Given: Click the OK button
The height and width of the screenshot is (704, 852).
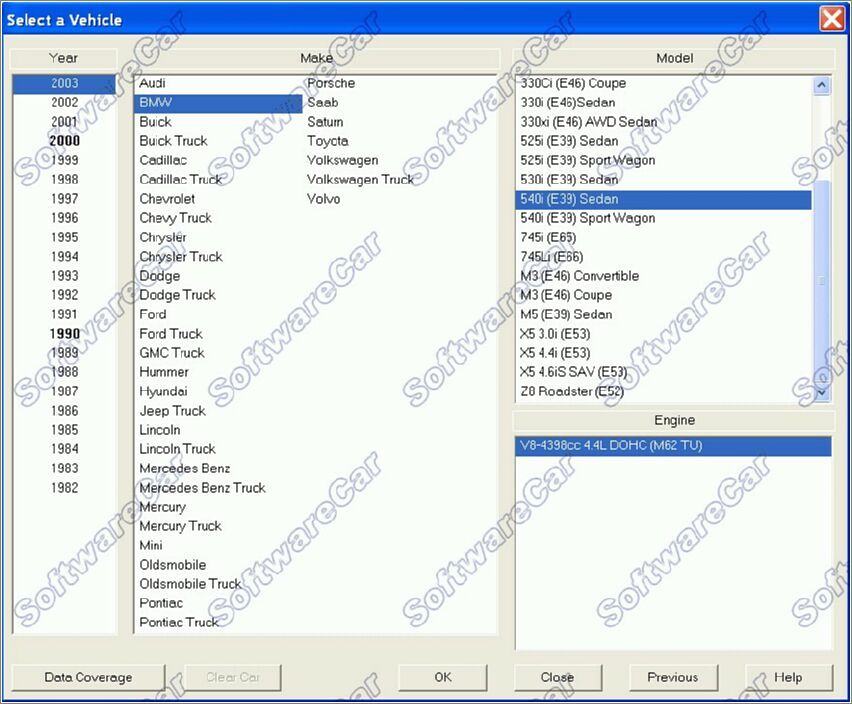Looking at the screenshot, I should pyautogui.click(x=442, y=677).
